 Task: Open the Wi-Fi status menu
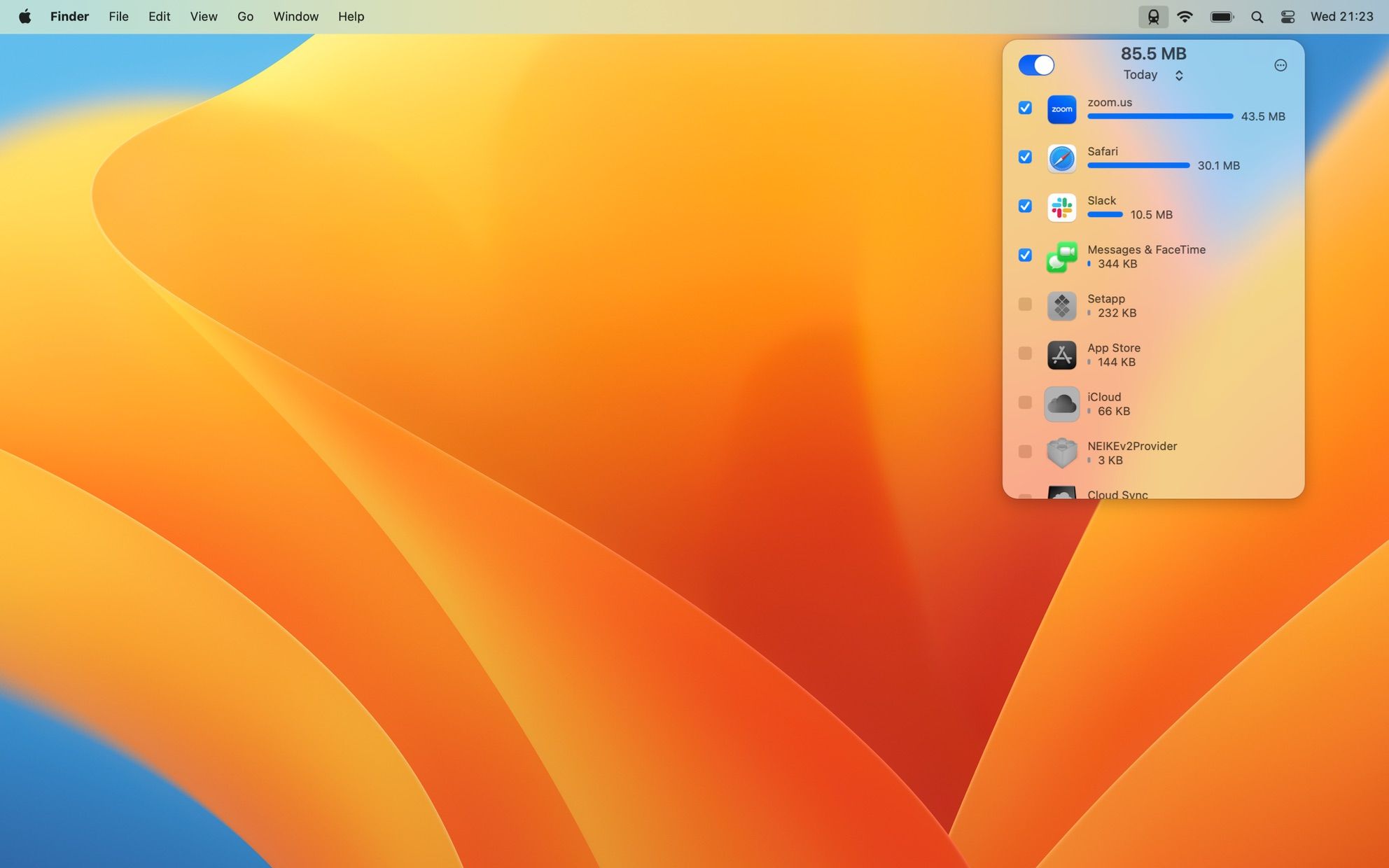[1185, 16]
